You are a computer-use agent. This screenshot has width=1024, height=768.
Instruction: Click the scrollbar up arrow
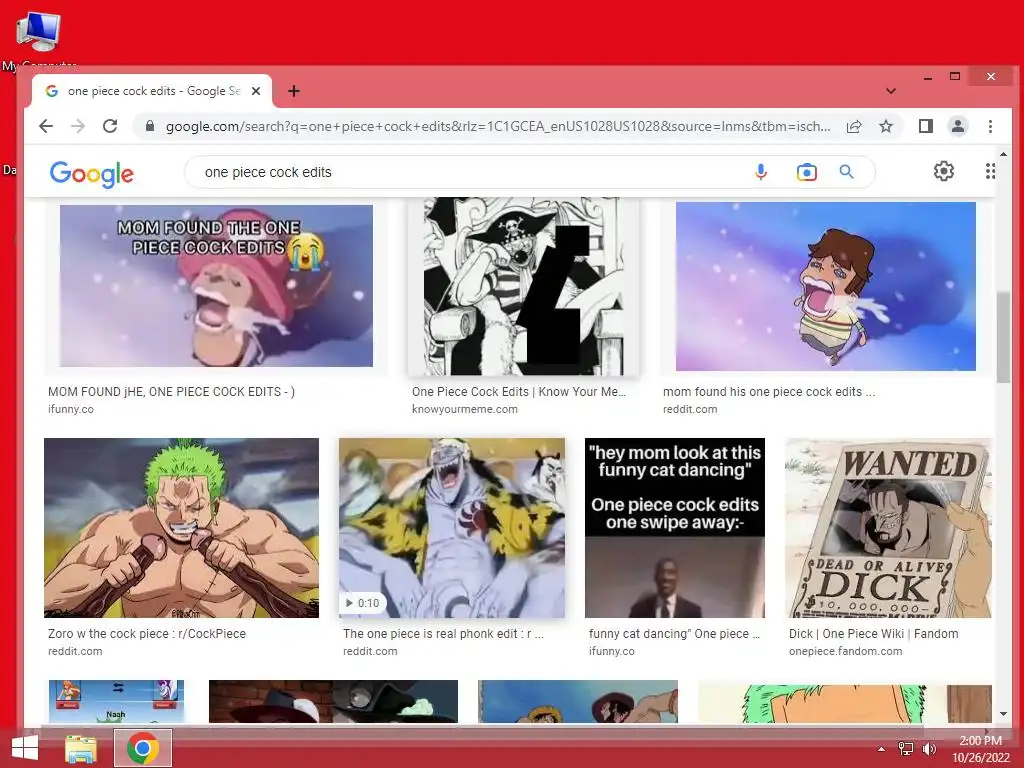(x=1003, y=154)
